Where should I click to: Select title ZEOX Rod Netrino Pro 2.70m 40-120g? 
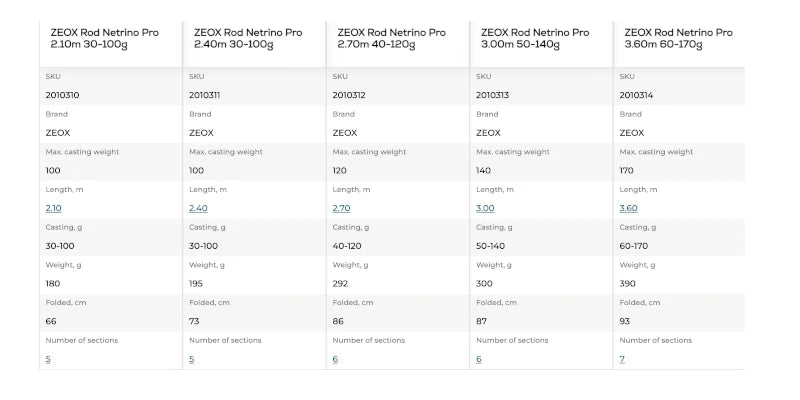[x=391, y=39]
